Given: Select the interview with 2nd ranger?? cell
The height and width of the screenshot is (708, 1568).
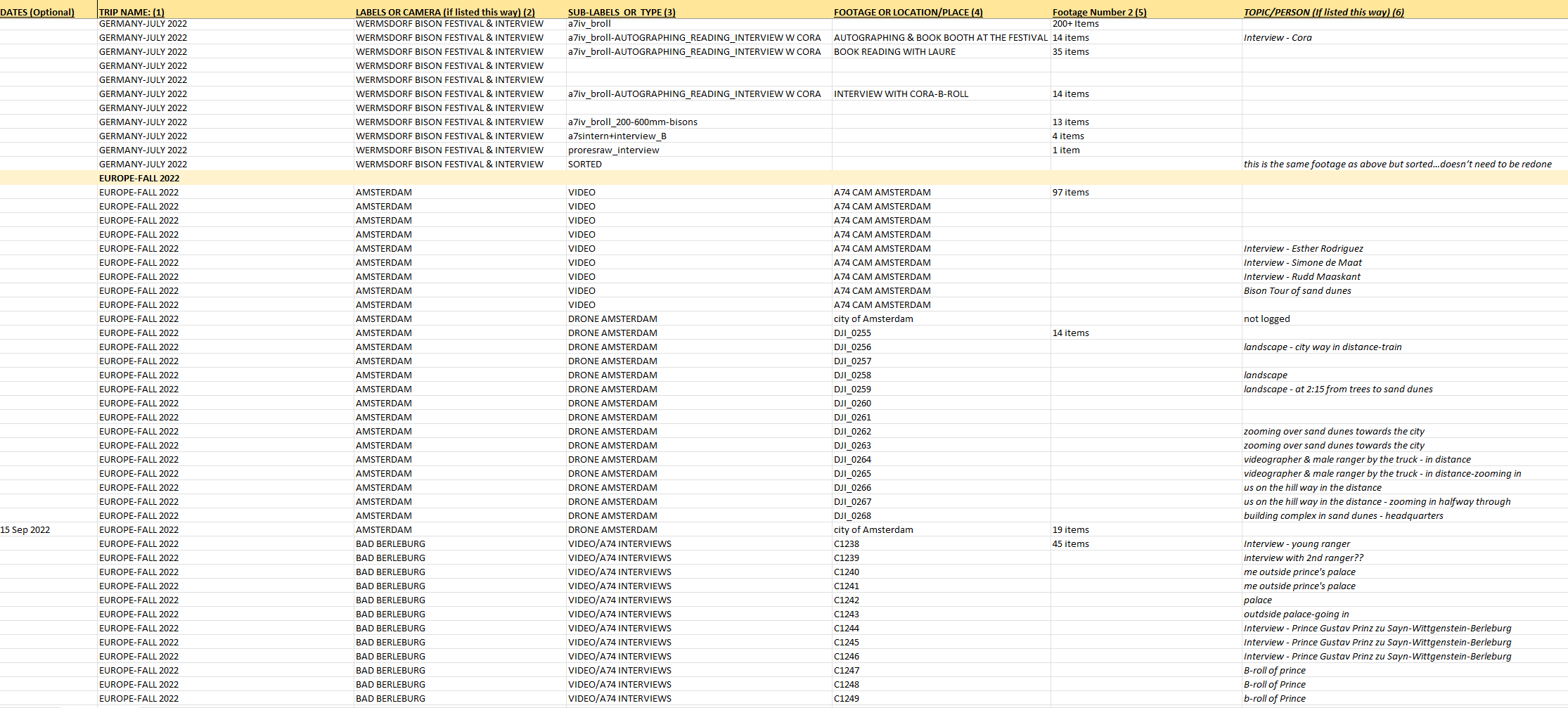Looking at the screenshot, I should (1303, 558).
